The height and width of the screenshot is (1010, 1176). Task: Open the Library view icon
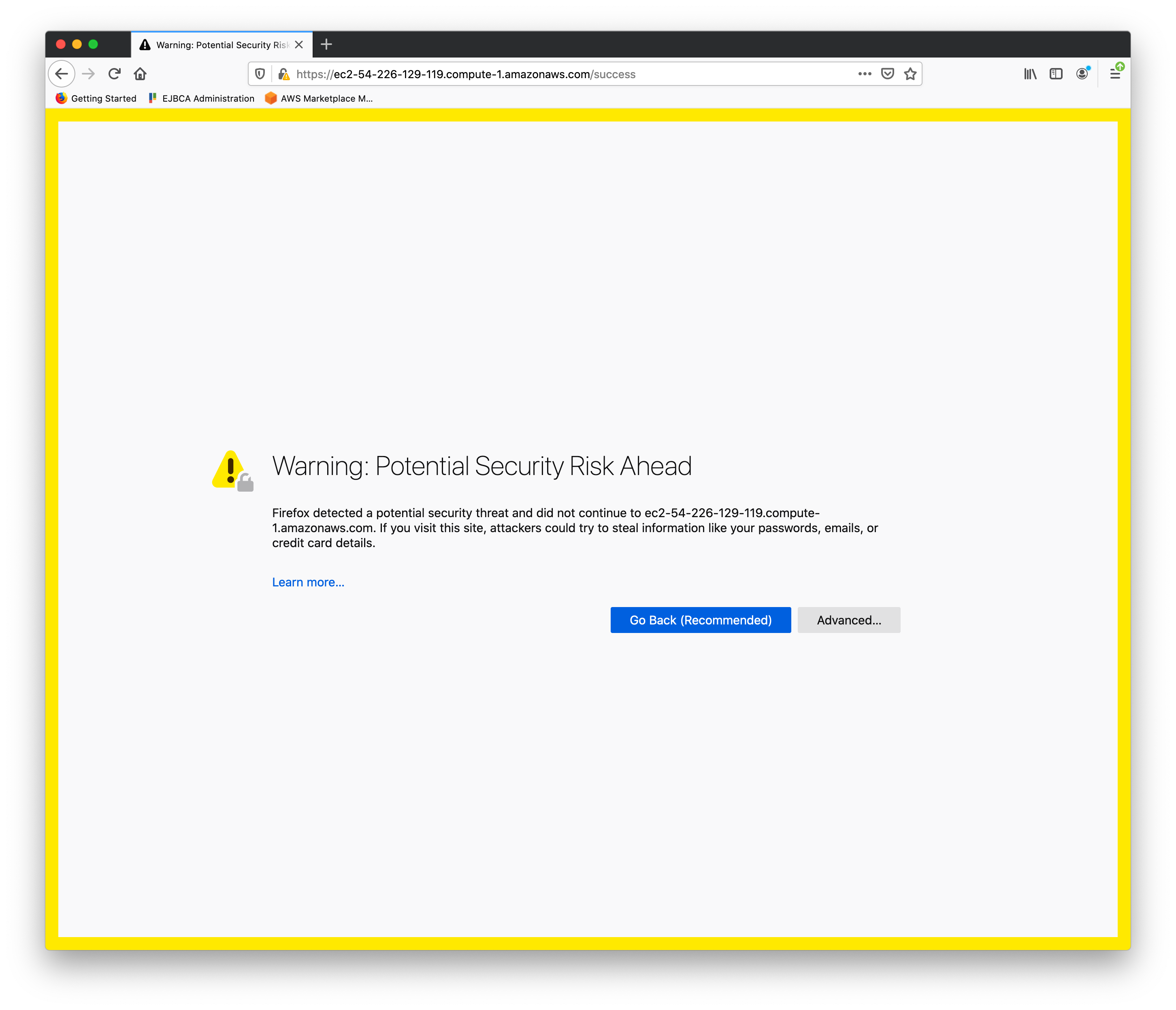(1030, 74)
